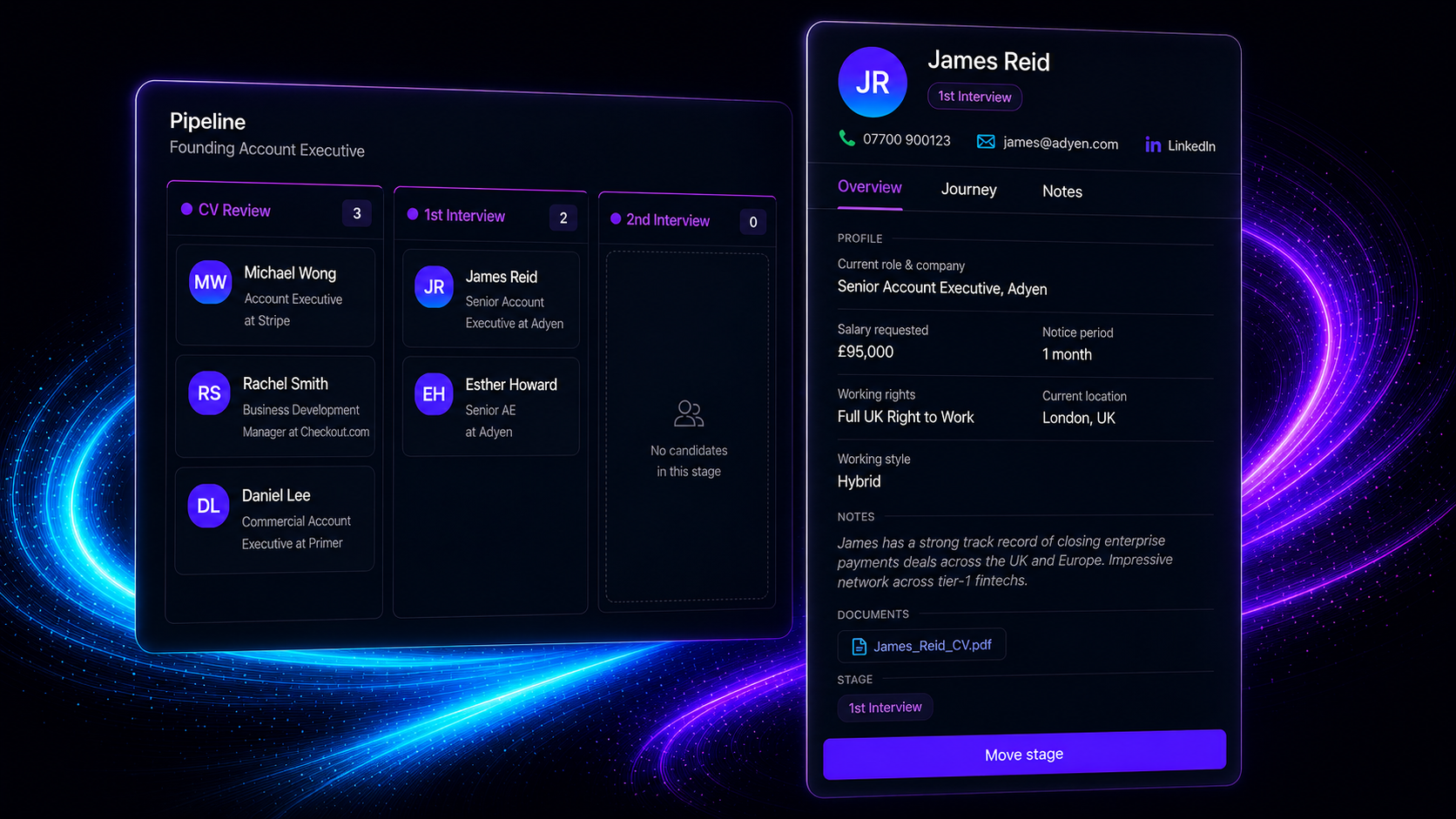
Task: Open the James_Reid_CV.pdf document link
Action: [921, 645]
